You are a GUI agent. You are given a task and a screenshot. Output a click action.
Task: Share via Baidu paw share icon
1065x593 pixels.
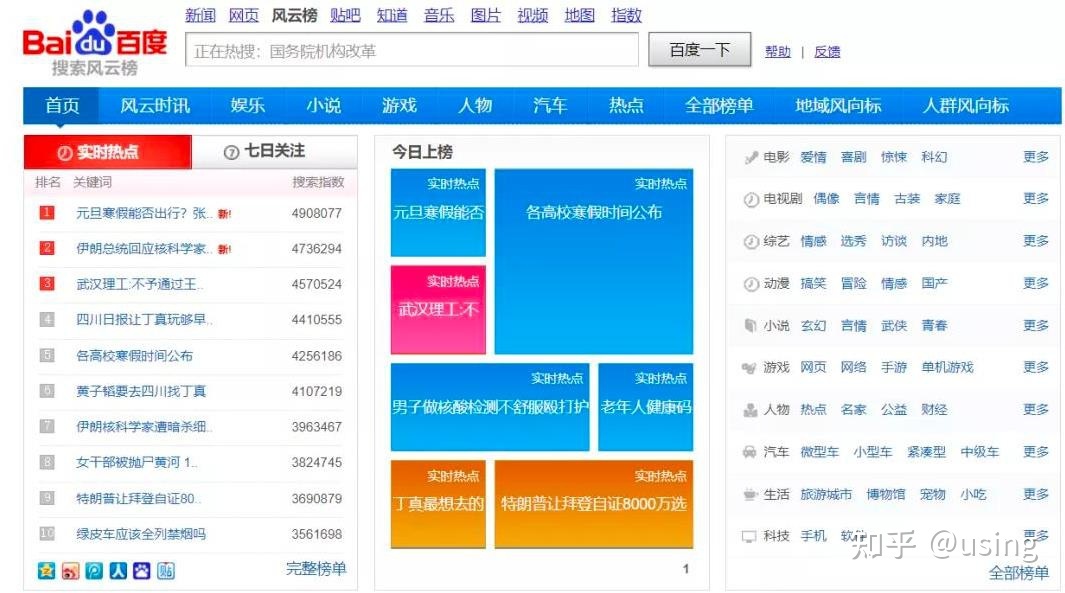coord(142,571)
